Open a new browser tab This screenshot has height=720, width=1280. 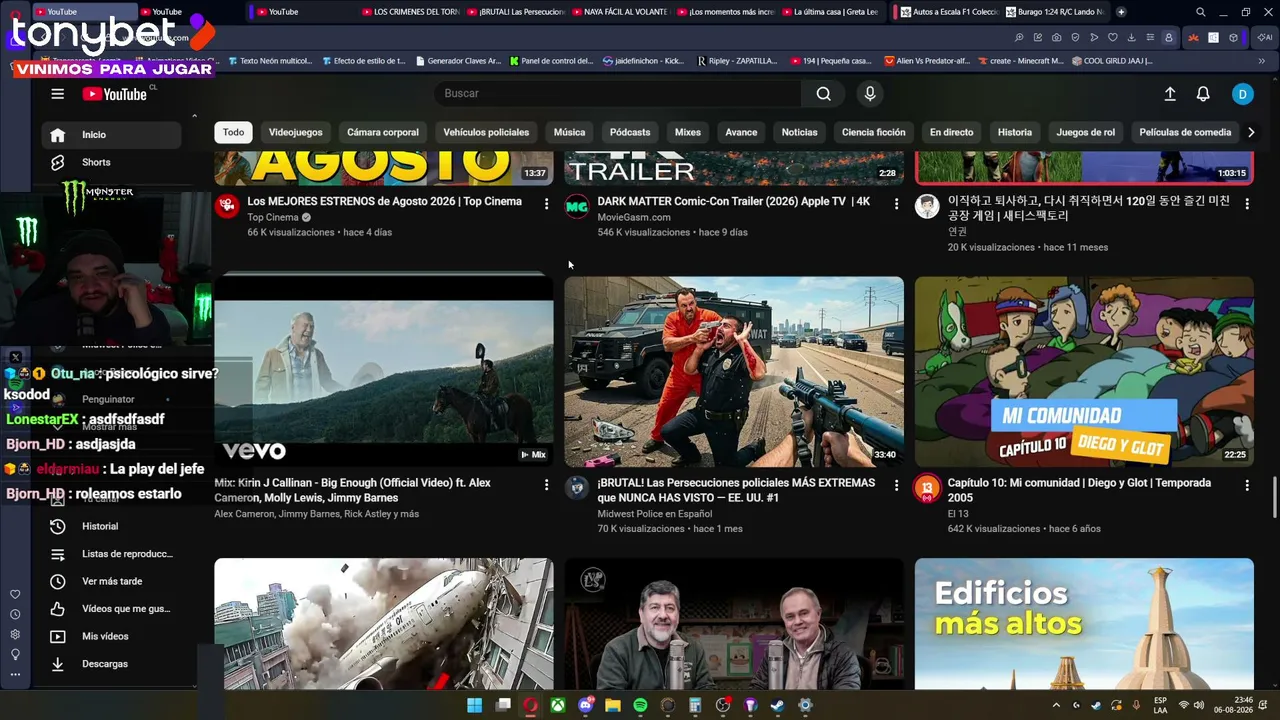(x=1121, y=12)
